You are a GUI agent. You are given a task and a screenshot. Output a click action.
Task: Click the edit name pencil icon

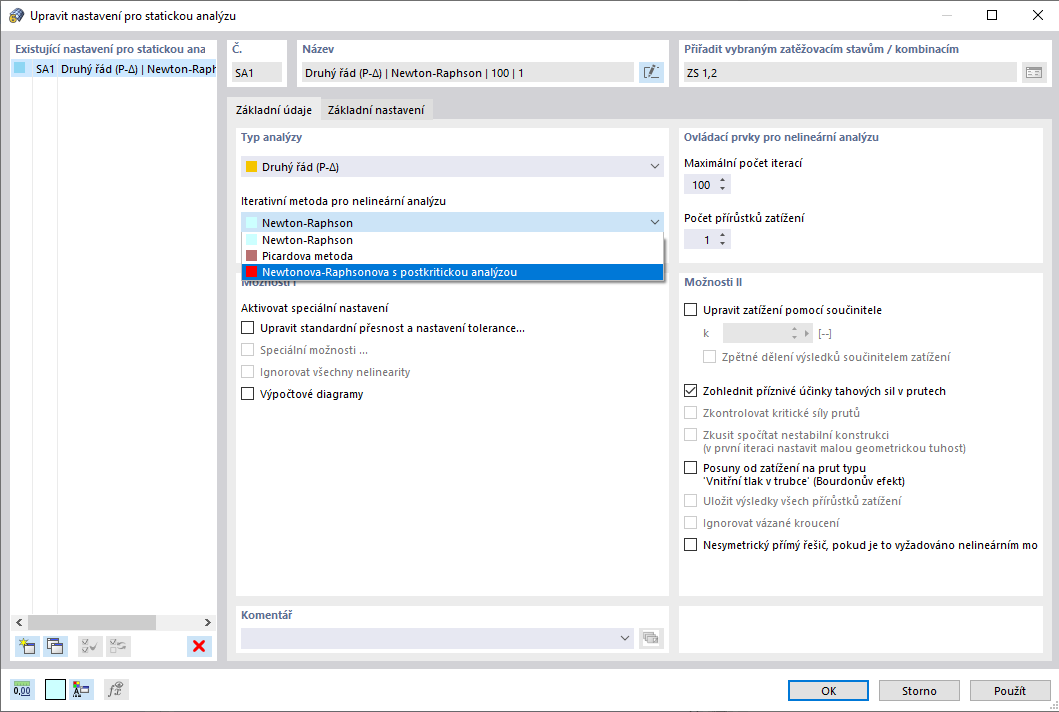pyautogui.click(x=652, y=72)
